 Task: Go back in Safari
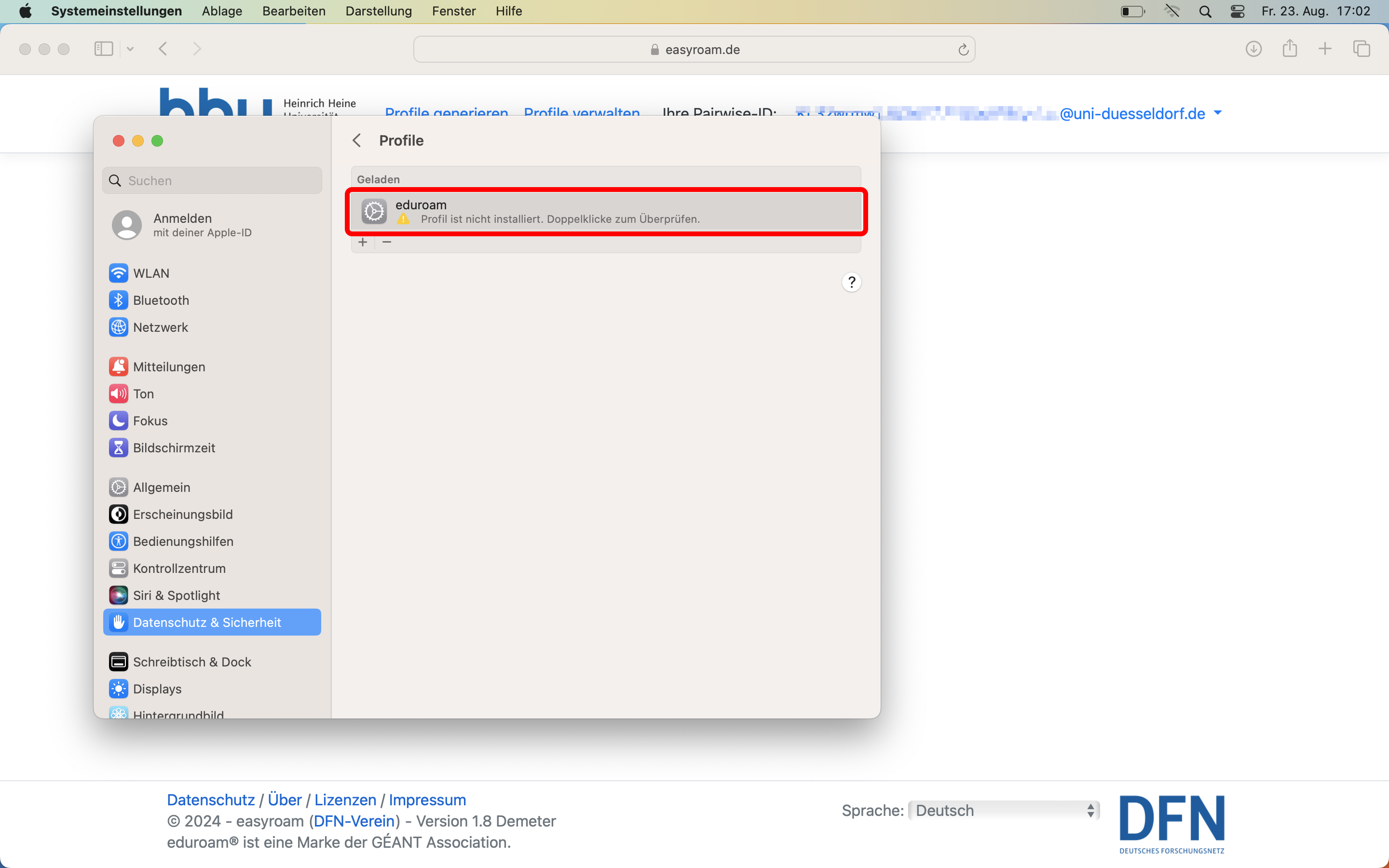coord(163,49)
